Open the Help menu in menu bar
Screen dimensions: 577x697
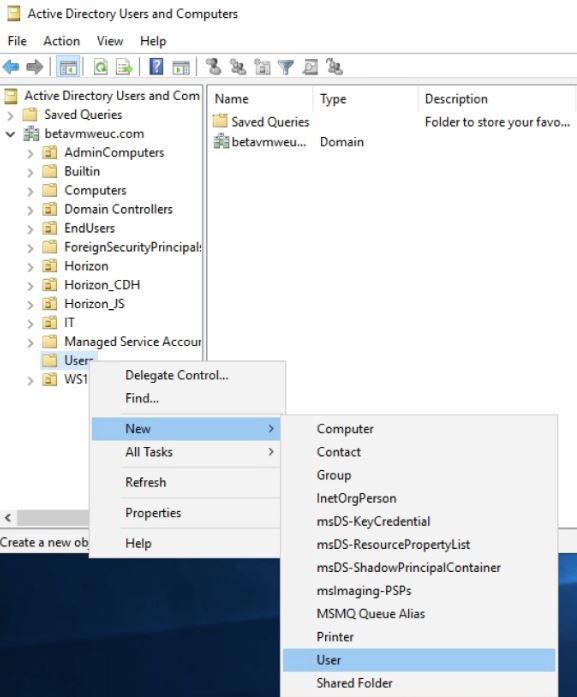pyautogui.click(x=153, y=41)
